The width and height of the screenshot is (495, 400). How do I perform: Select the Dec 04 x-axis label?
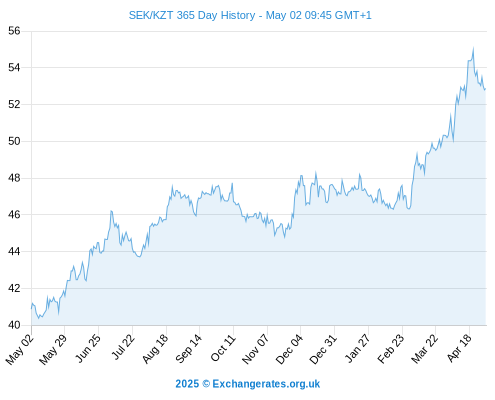pyautogui.click(x=289, y=349)
